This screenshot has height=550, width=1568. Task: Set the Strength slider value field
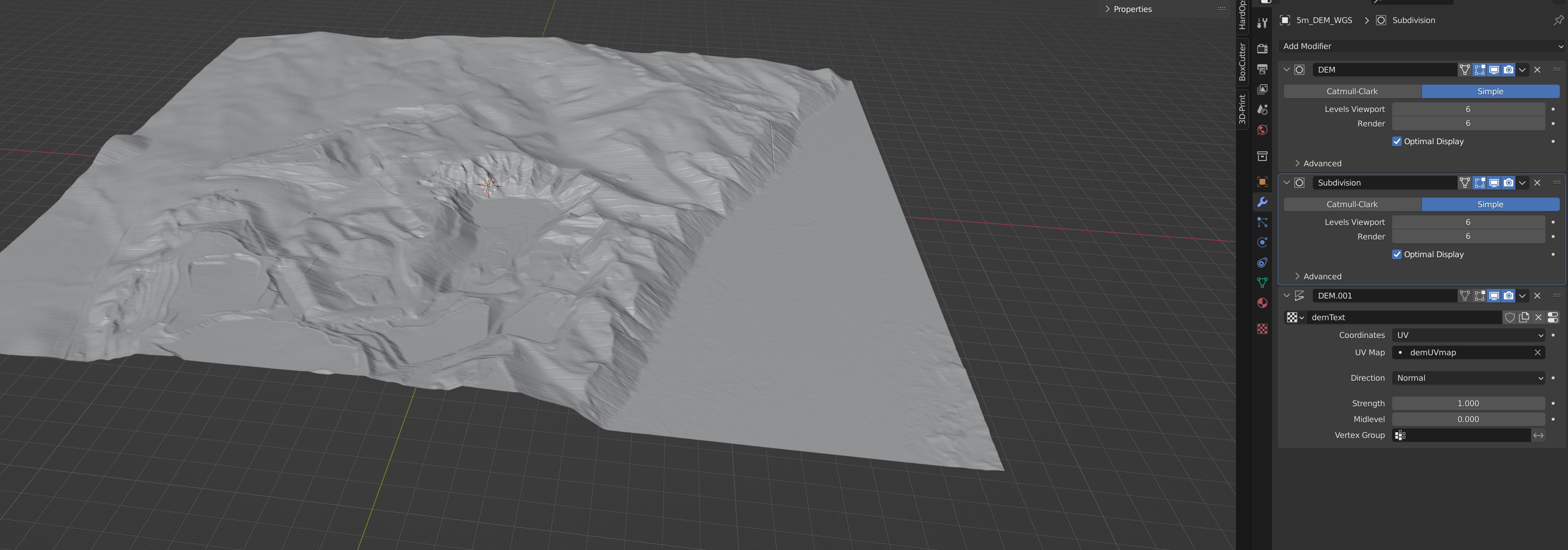pyautogui.click(x=1468, y=402)
